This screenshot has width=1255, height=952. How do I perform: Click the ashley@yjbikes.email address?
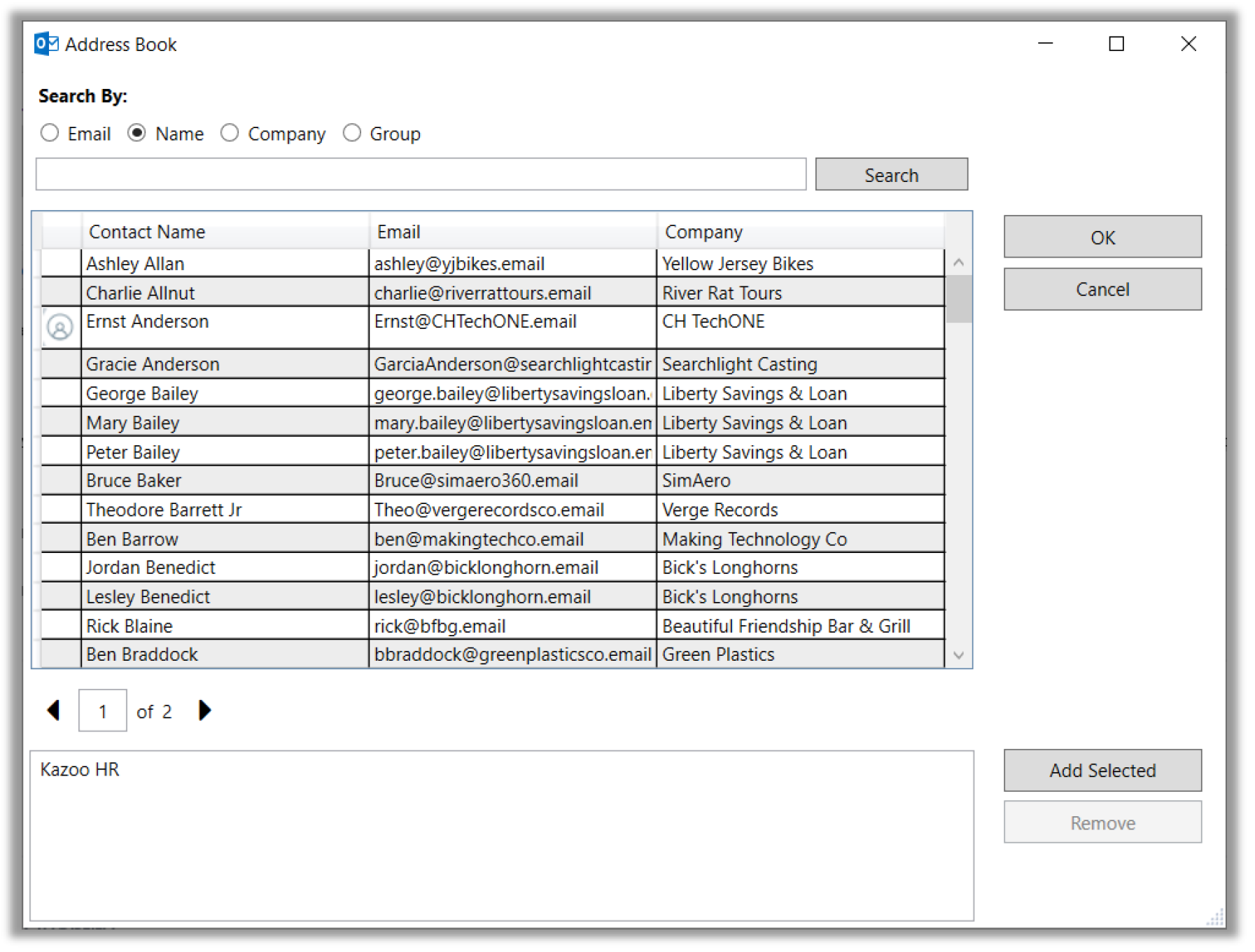(x=459, y=264)
